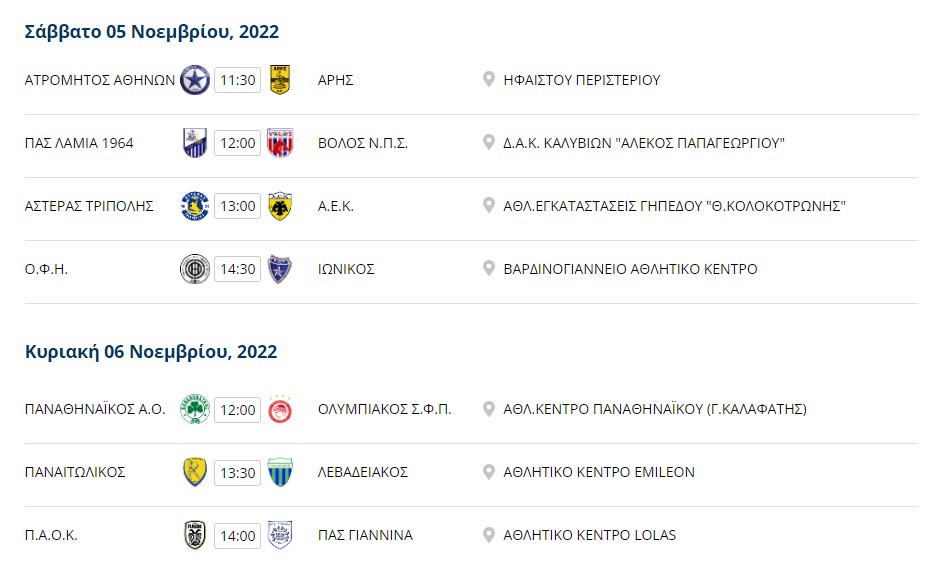Viewport: 941px width, 566px height.
Task: Click the Olympiacos red crest
Action: pyautogui.click(x=280, y=409)
